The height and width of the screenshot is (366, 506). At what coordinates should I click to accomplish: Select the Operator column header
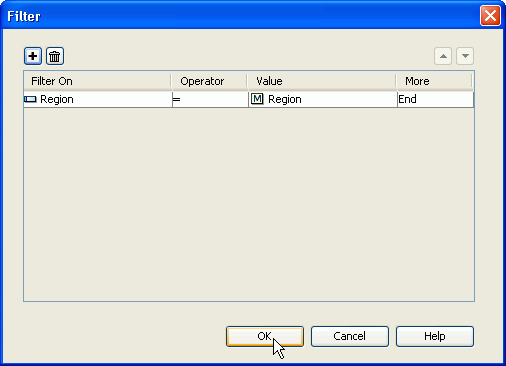(x=209, y=81)
